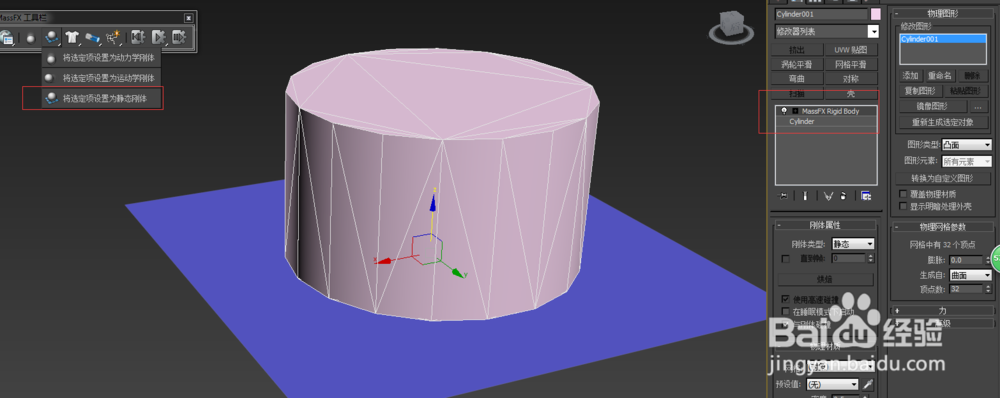Click the ragdoll skeleton icon
The height and width of the screenshot is (398, 1000).
114,38
